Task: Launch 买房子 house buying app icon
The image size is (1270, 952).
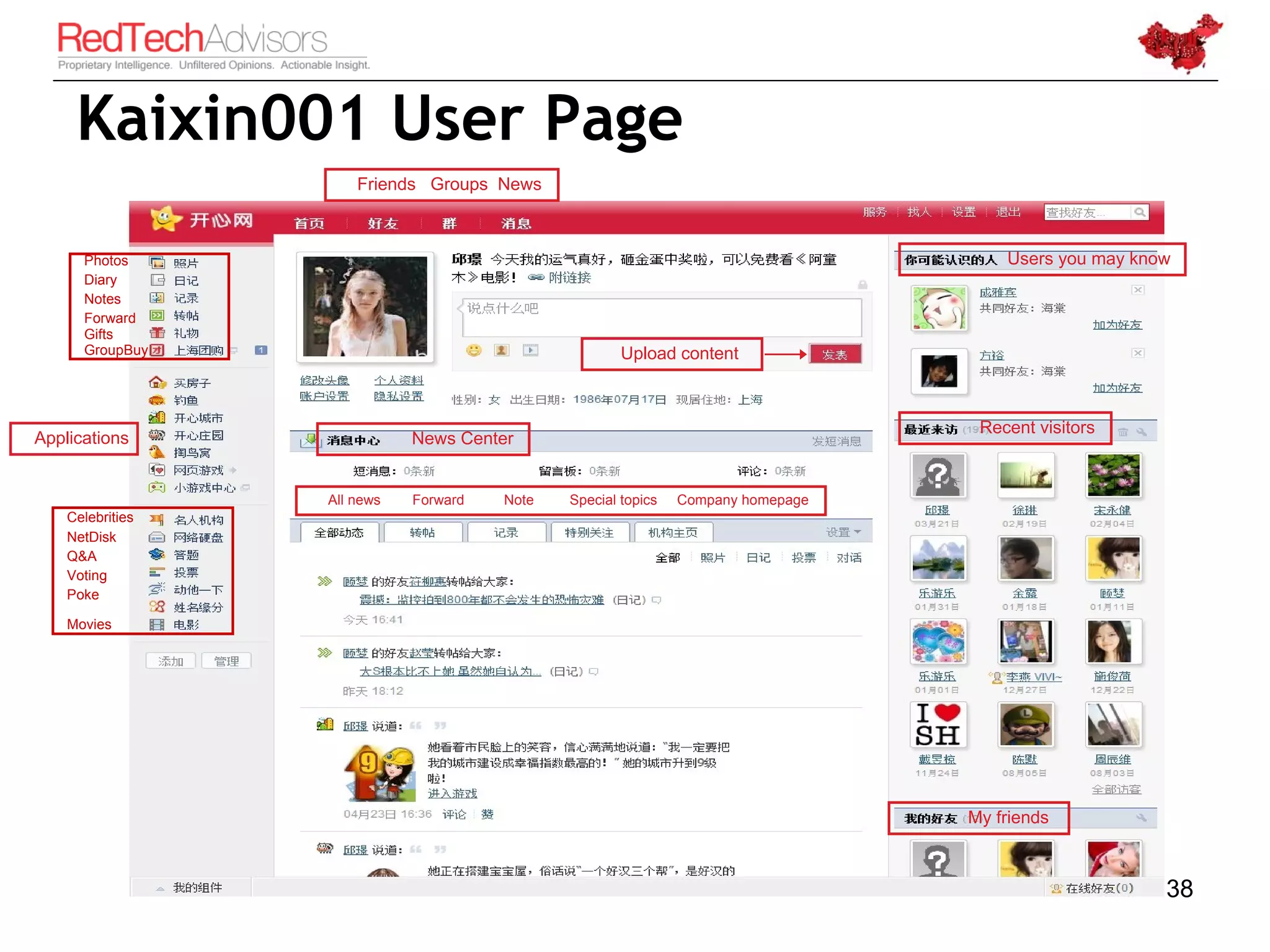Action: 157,382
